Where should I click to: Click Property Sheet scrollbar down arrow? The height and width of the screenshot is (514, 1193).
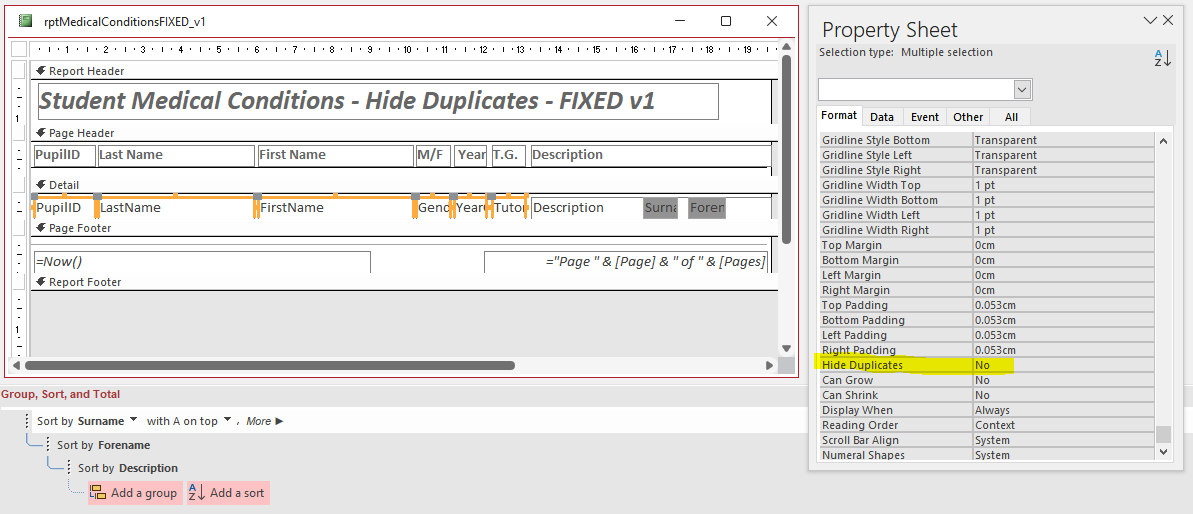pyautogui.click(x=1163, y=452)
